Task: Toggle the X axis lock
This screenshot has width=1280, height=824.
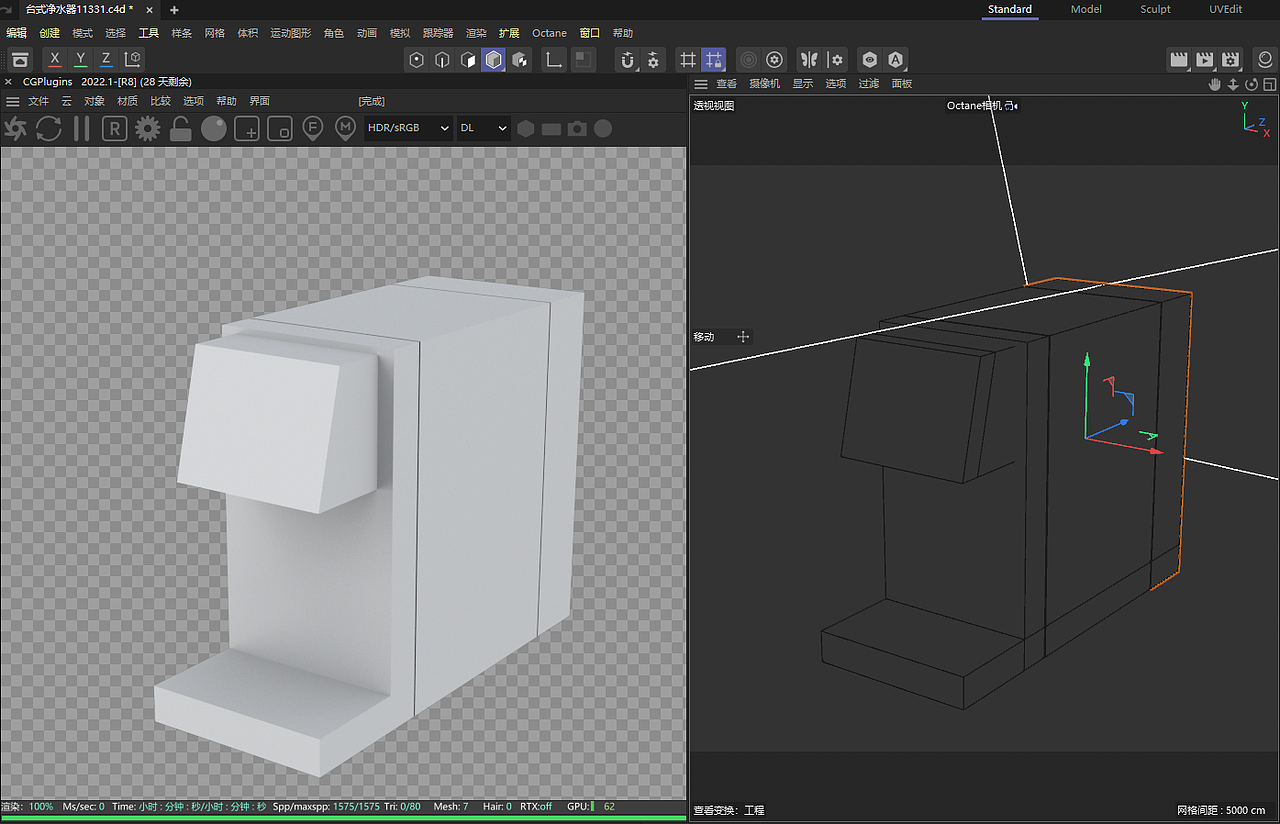Action: click(55, 60)
